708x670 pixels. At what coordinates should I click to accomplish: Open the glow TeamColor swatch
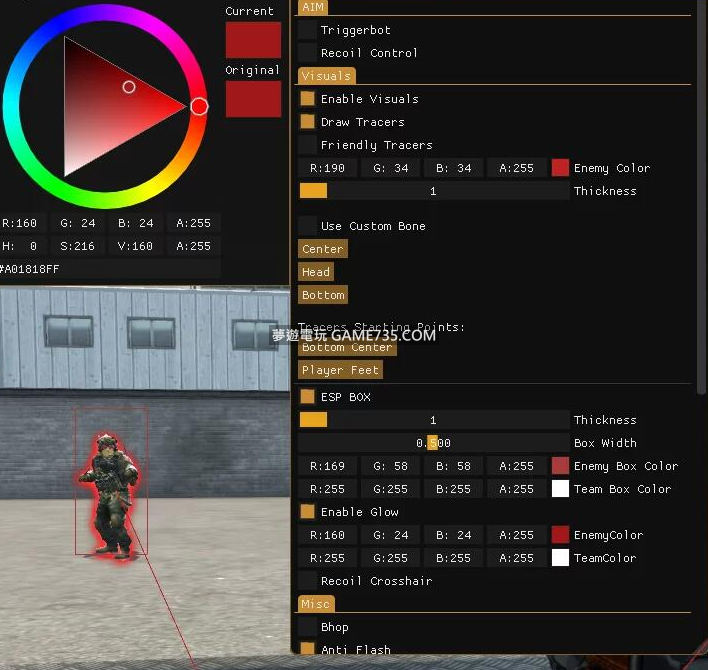point(560,558)
